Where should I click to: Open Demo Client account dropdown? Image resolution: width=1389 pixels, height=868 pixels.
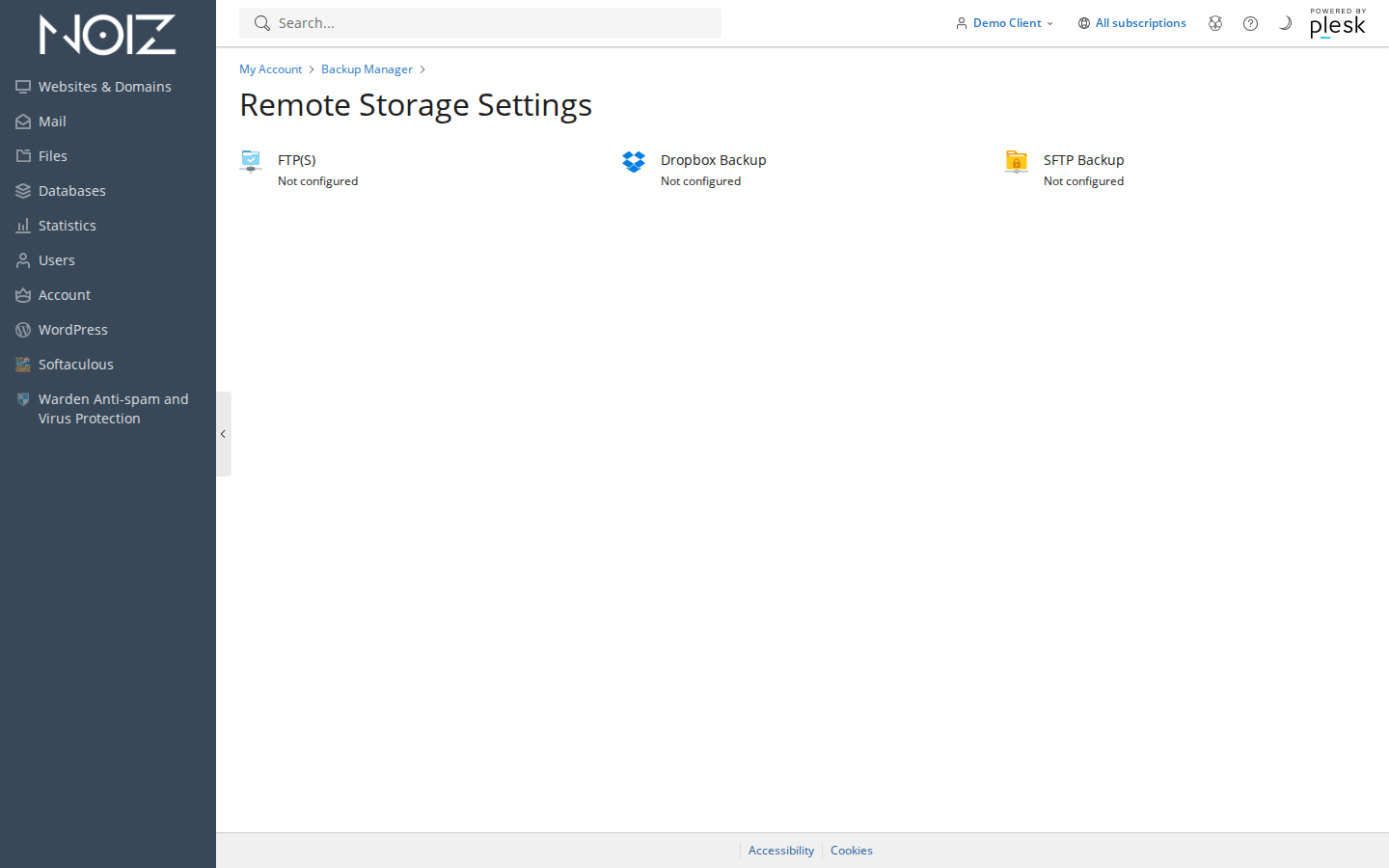(x=1004, y=23)
